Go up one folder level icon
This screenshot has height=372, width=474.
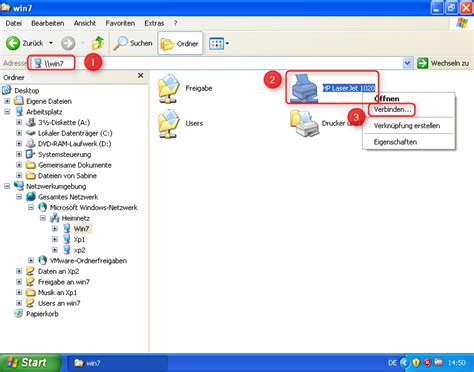[x=98, y=43]
